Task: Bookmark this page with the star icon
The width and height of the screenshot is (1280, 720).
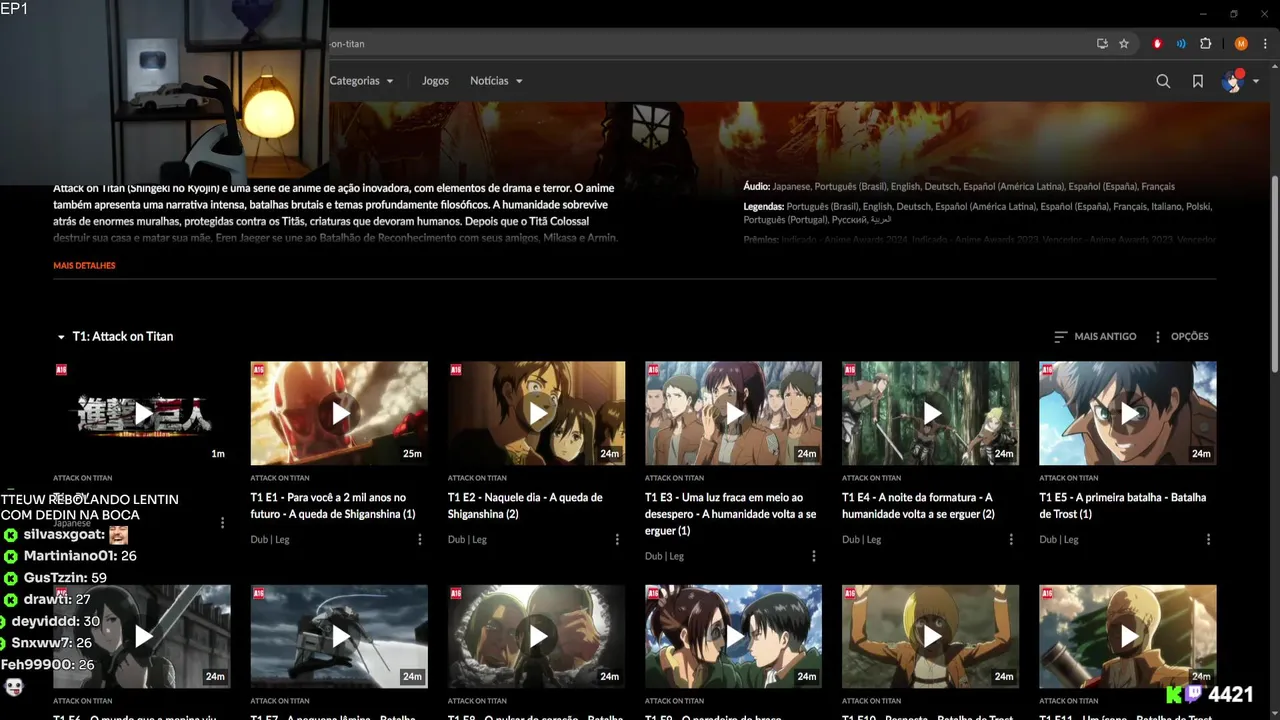Action: pyautogui.click(x=1124, y=44)
